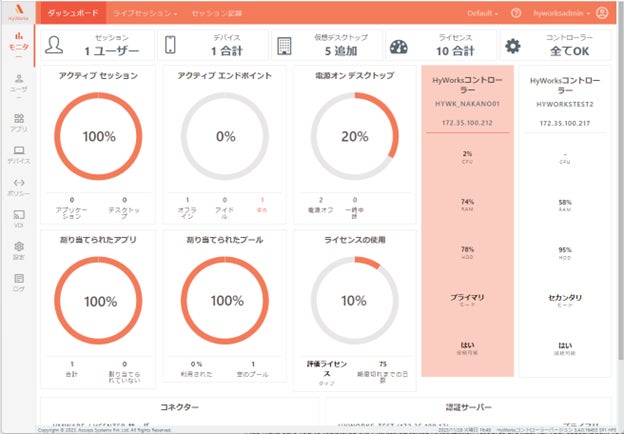Click the 172.35.100.212 IP address
The width and height of the screenshot is (624, 434).
click(467, 123)
